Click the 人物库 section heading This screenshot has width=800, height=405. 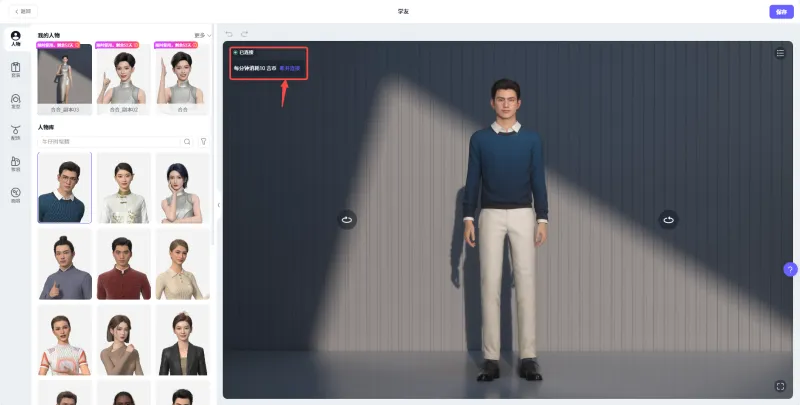pos(46,127)
